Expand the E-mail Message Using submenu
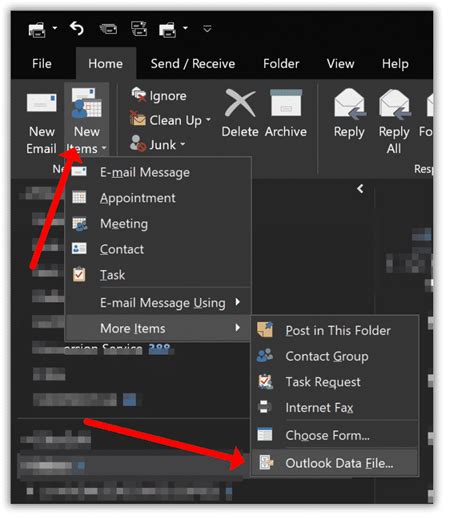The image size is (474, 528). coord(158,302)
